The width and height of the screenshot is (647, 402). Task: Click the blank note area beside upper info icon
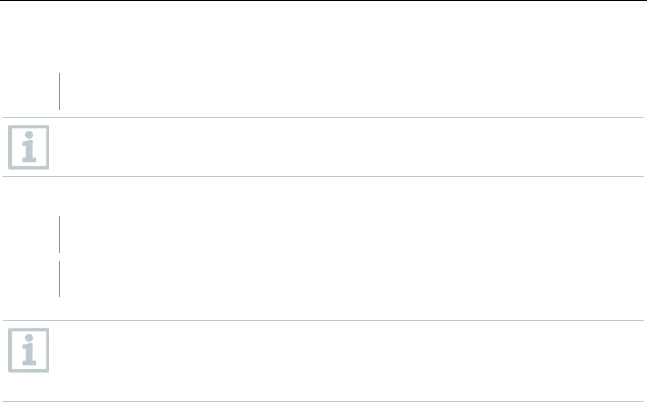(x=340, y=148)
